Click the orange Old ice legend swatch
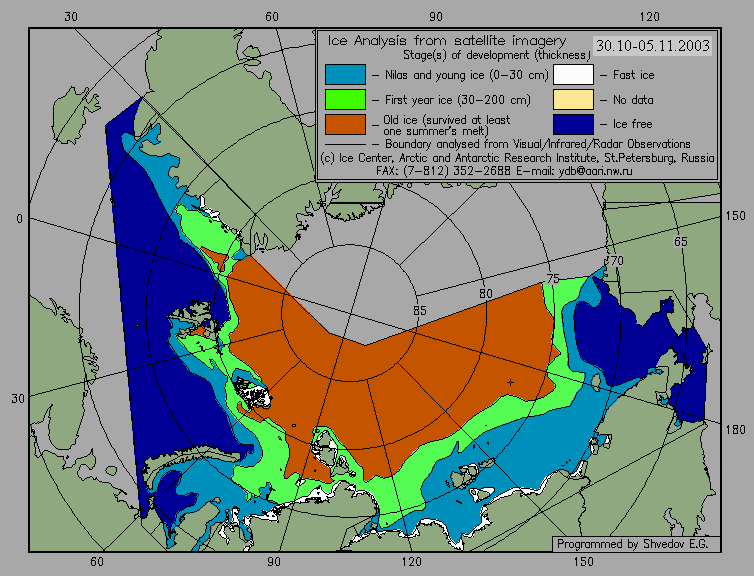The image size is (754, 576). (x=345, y=124)
